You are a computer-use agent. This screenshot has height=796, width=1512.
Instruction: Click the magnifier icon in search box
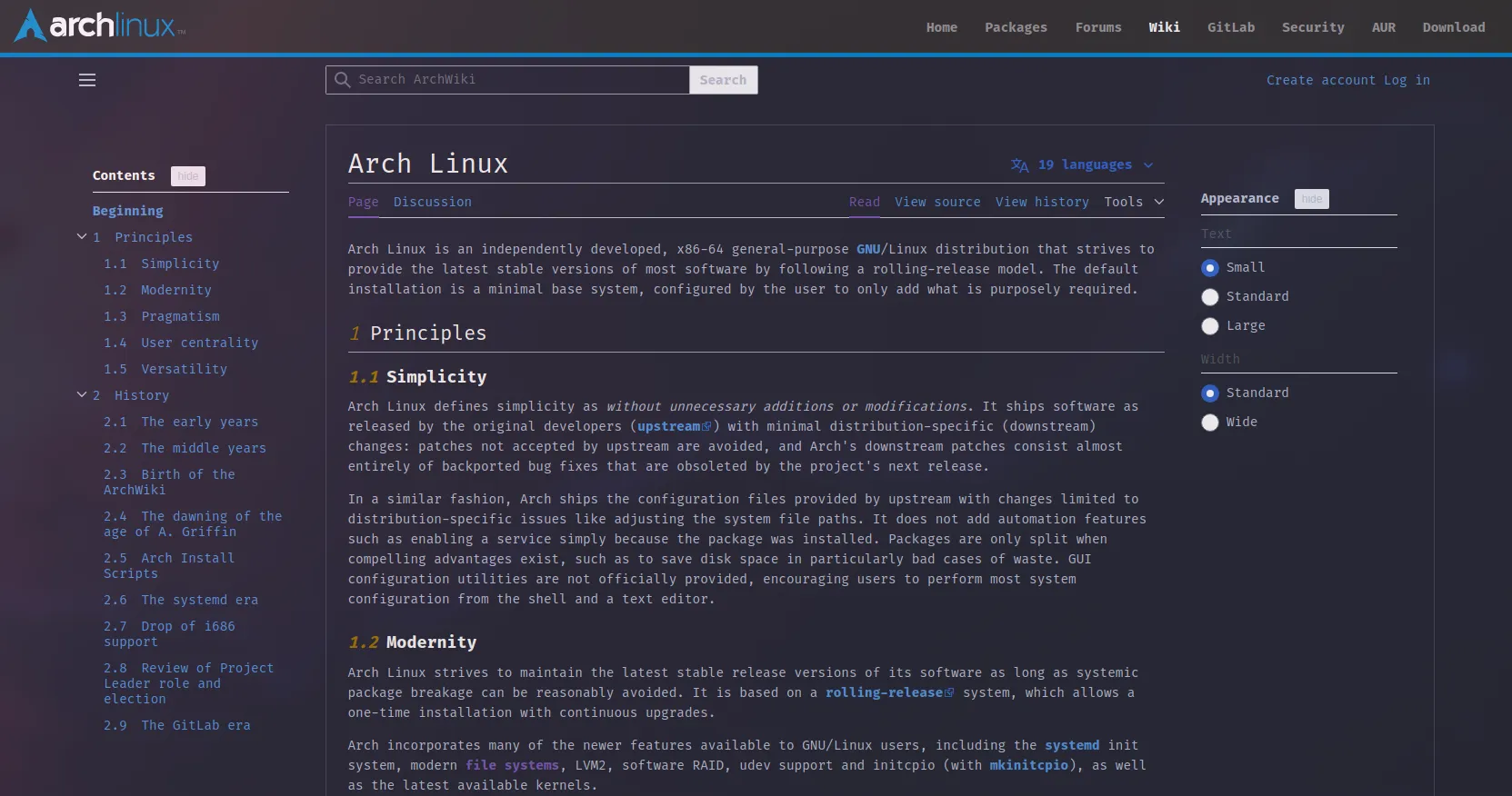tap(343, 80)
